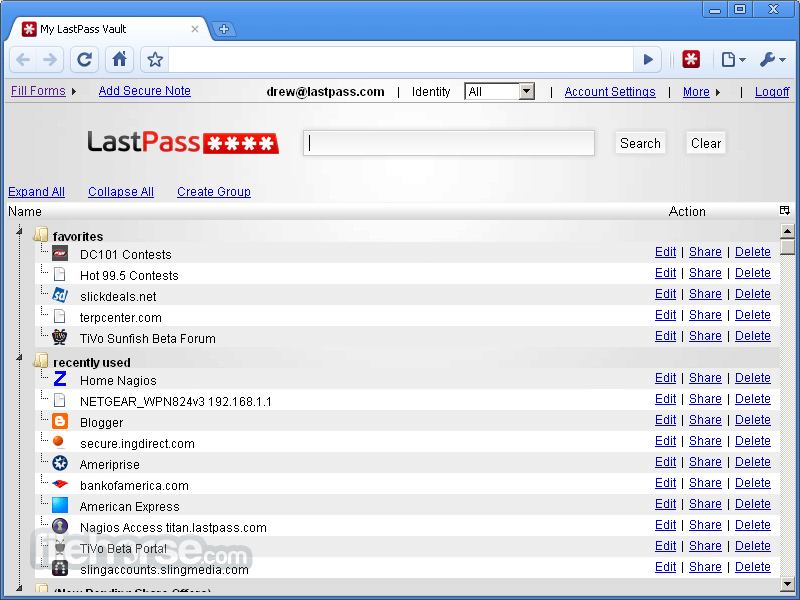Viewport: 800px width, 600px height.
Task: Edit the terpcenter.com entry
Action: [665, 315]
